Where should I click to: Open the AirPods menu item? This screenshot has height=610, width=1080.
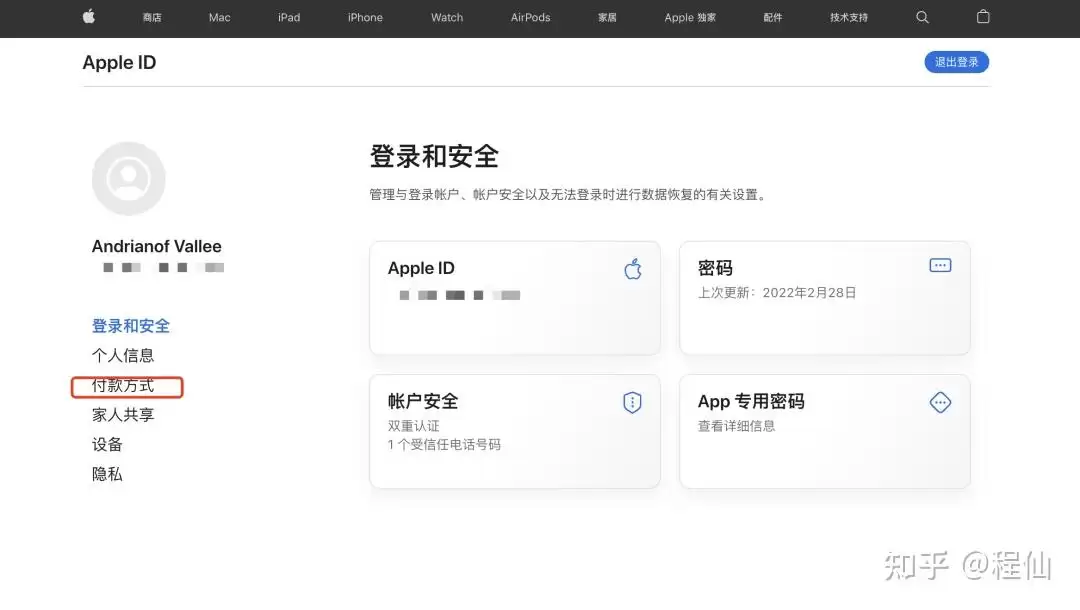pyautogui.click(x=529, y=17)
